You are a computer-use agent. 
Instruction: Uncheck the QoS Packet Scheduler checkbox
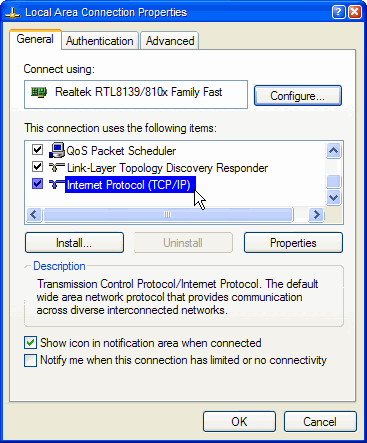coord(37,150)
